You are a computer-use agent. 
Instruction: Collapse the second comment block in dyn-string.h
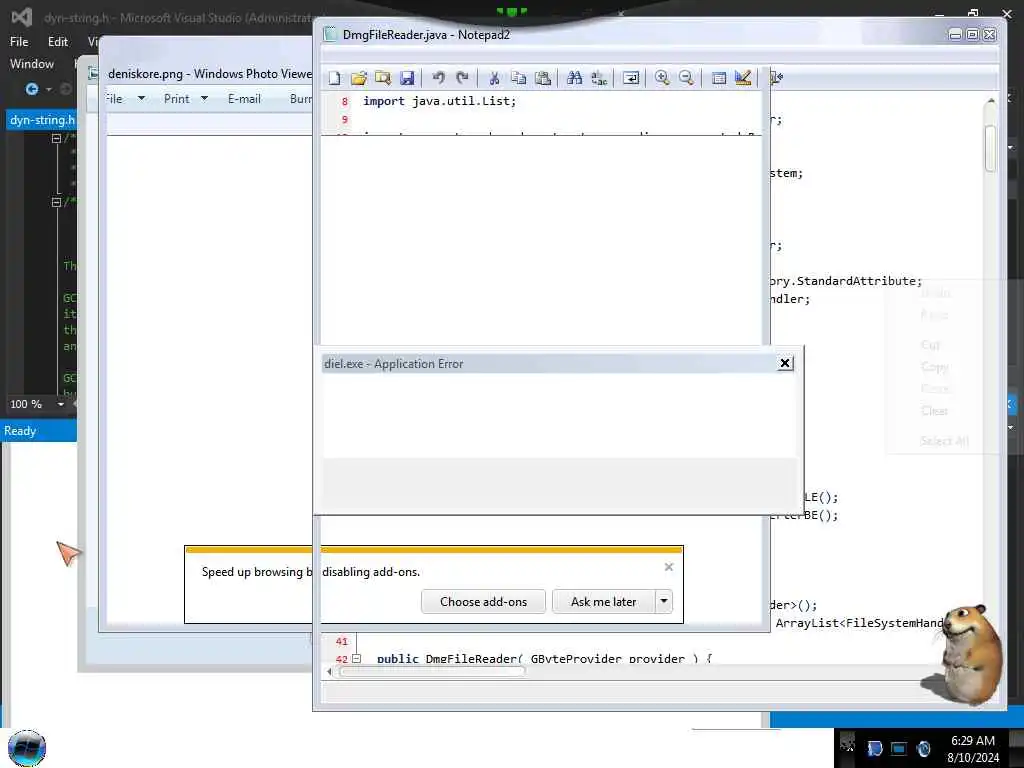tap(56, 202)
